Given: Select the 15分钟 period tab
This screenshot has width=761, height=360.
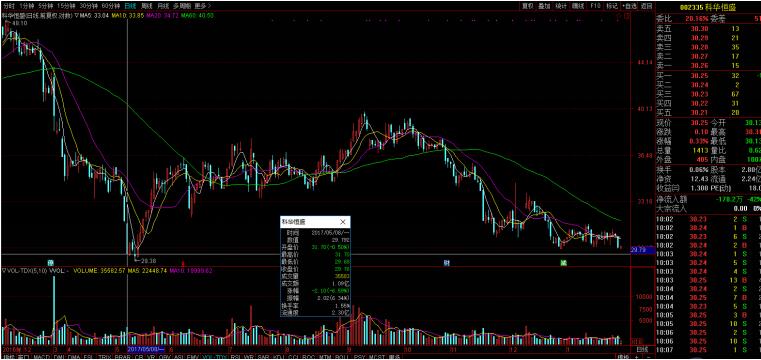Looking at the screenshot, I should tap(66, 6).
